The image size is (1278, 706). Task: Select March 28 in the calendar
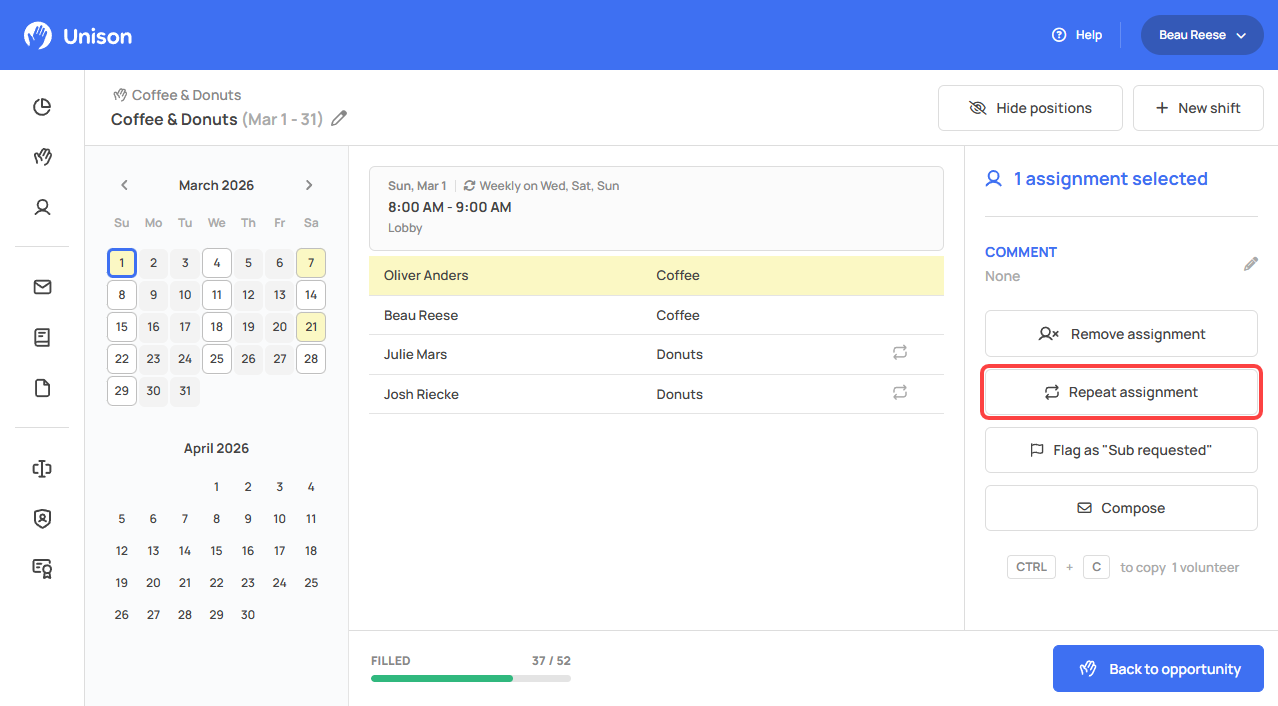point(311,359)
